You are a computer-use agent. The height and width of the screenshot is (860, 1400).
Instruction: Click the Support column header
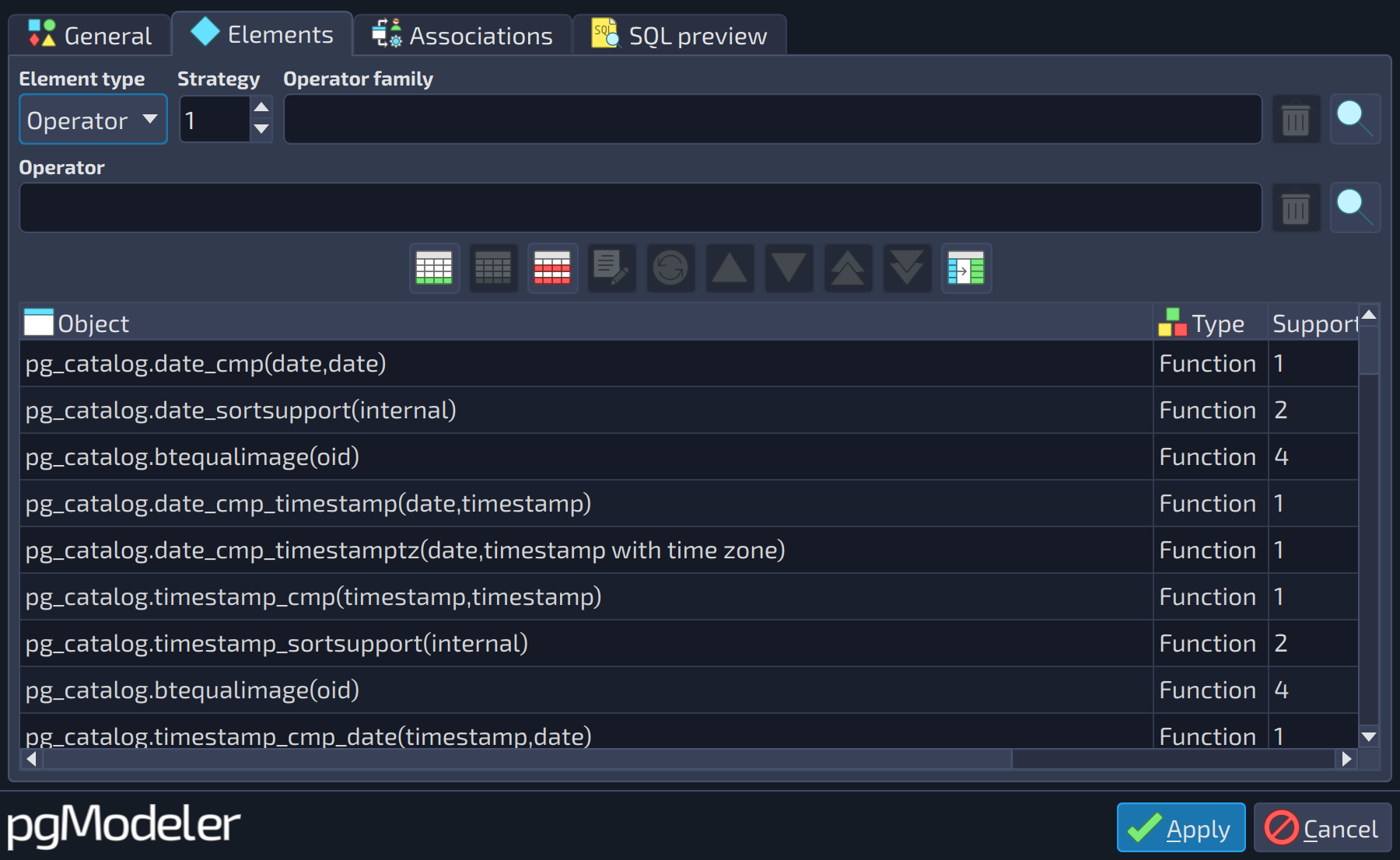click(1313, 323)
